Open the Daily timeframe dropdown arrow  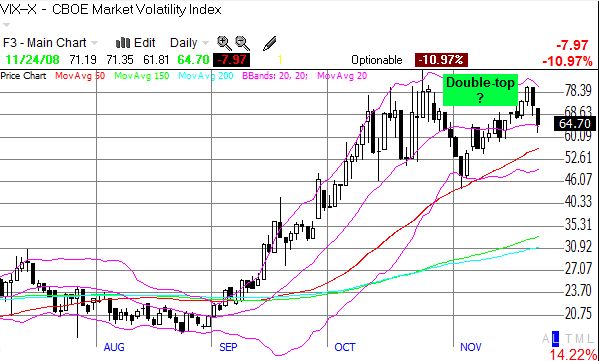[x=206, y=43]
